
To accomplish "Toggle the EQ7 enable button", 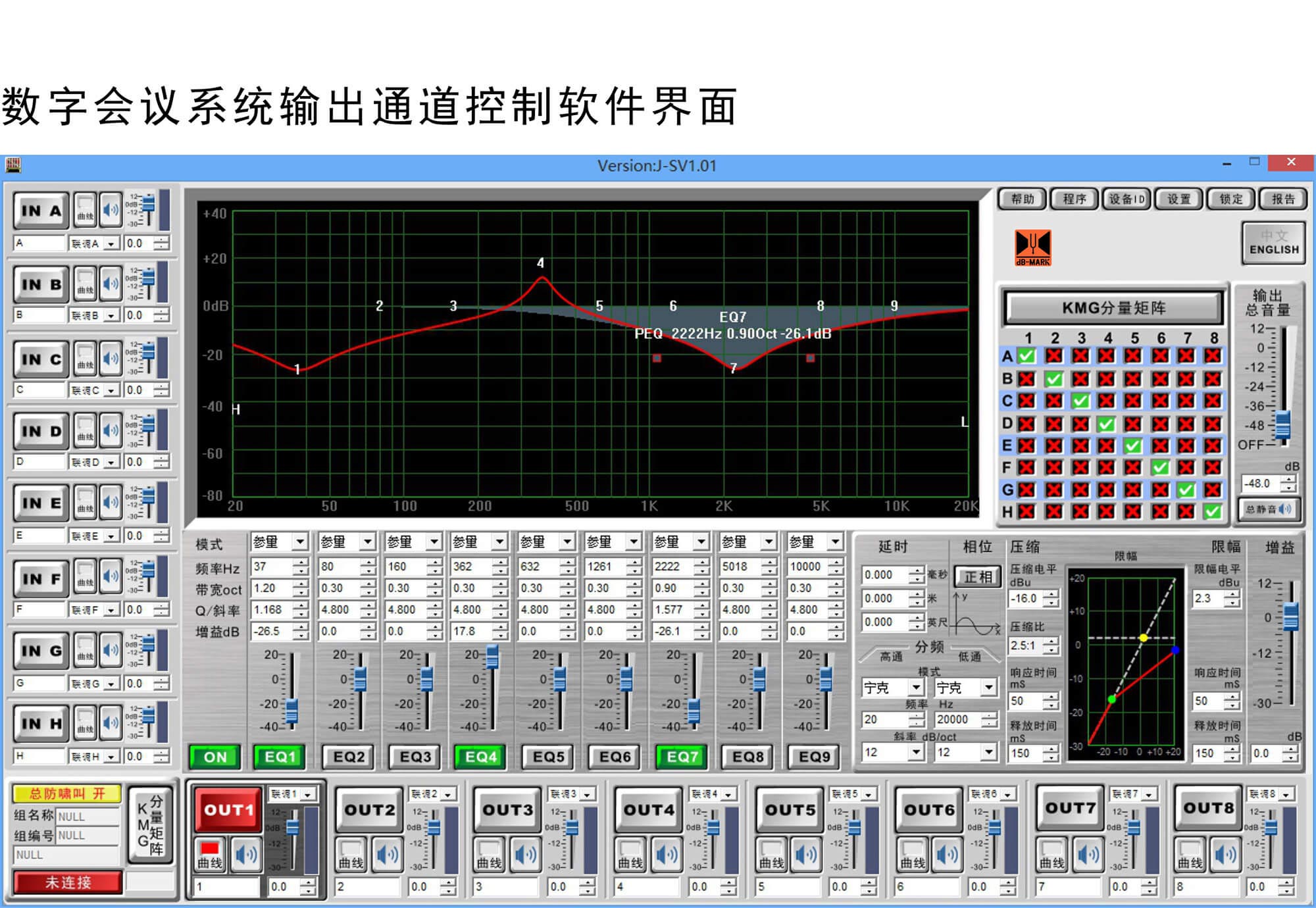I will coord(682,757).
